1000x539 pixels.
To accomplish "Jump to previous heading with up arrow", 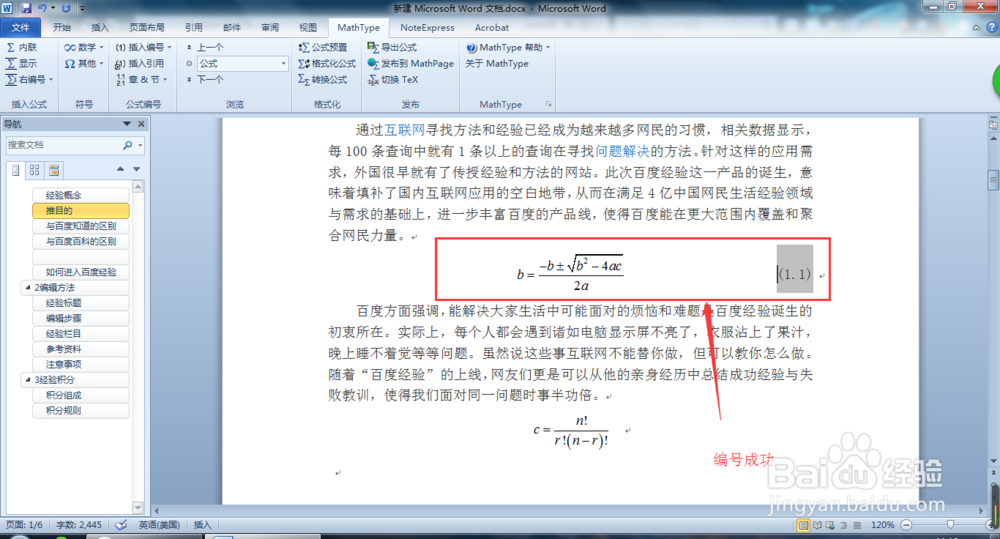I will [x=121, y=169].
